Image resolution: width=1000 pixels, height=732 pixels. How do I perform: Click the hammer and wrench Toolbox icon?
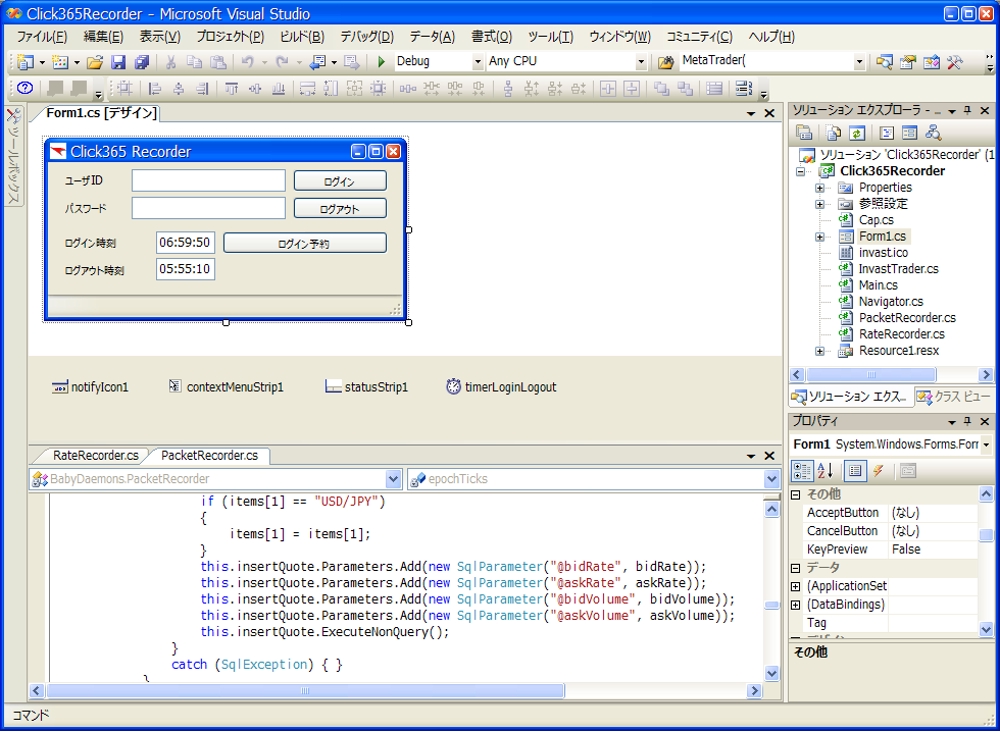954,62
